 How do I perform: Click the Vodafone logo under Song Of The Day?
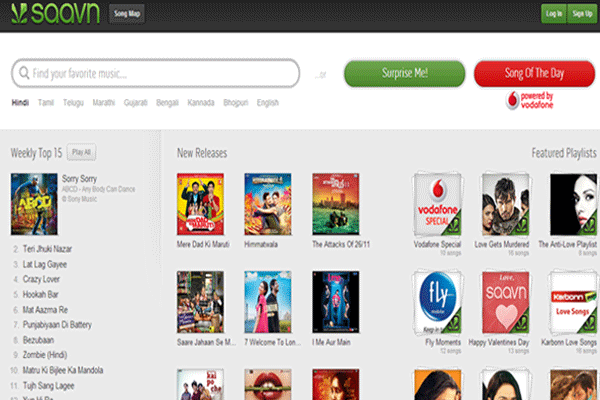click(530, 100)
